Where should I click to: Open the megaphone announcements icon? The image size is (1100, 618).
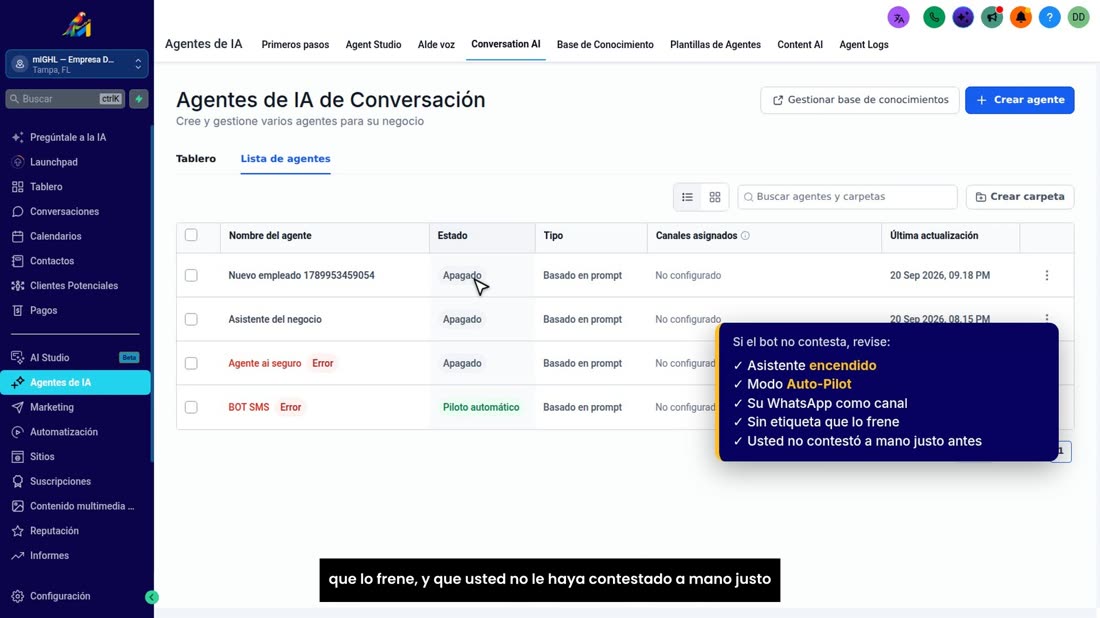tap(992, 18)
